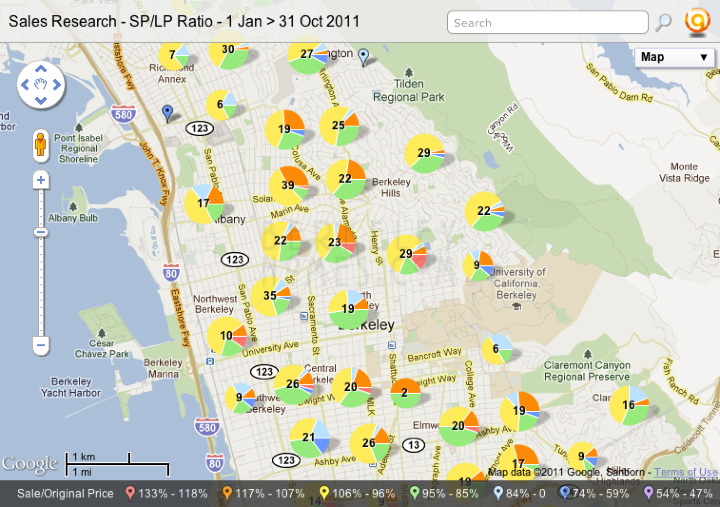Open the pie marker labeled 25
The image size is (720, 507).
[x=339, y=126]
